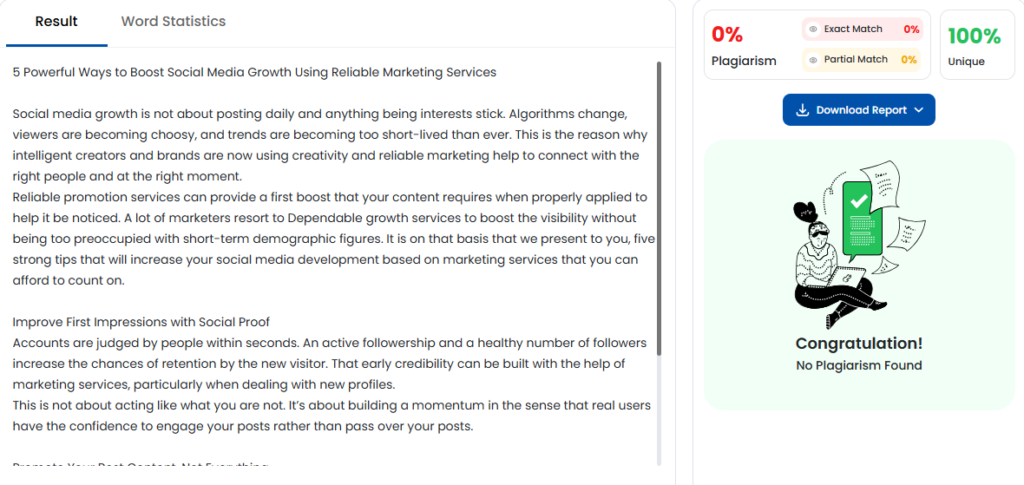Click the green checkmark on the phone illustration
This screenshot has width=1024, height=485.
(x=858, y=200)
